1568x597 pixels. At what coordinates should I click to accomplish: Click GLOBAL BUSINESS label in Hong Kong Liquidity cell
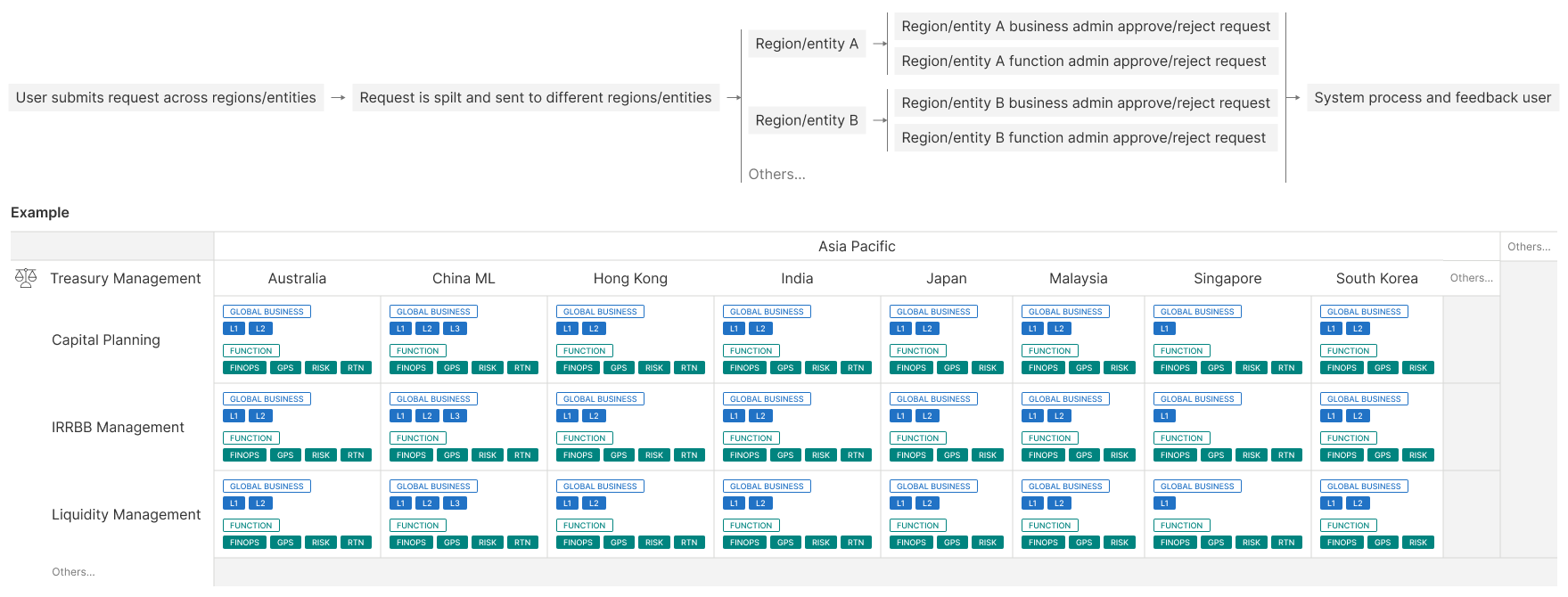tap(600, 487)
